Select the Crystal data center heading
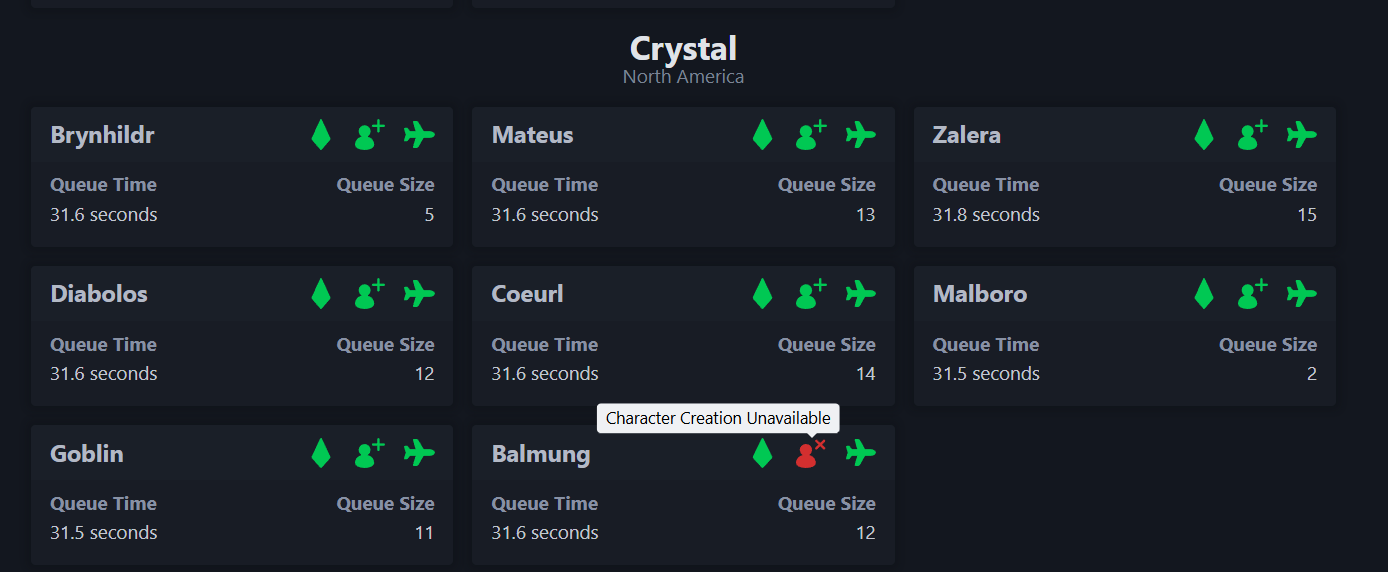 [x=683, y=49]
